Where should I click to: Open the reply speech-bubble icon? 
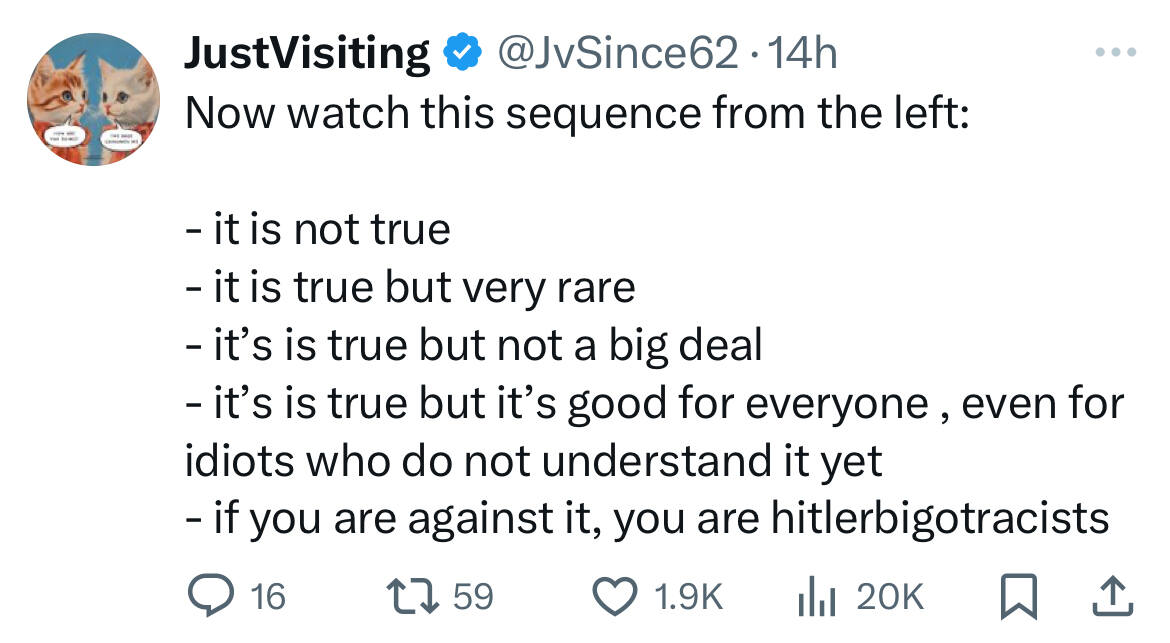(x=210, y=597)
